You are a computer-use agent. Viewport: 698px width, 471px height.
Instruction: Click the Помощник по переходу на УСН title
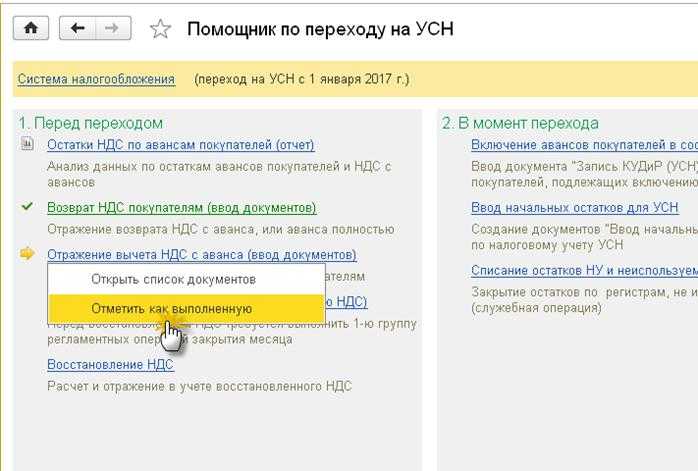(x=321, y=29)
